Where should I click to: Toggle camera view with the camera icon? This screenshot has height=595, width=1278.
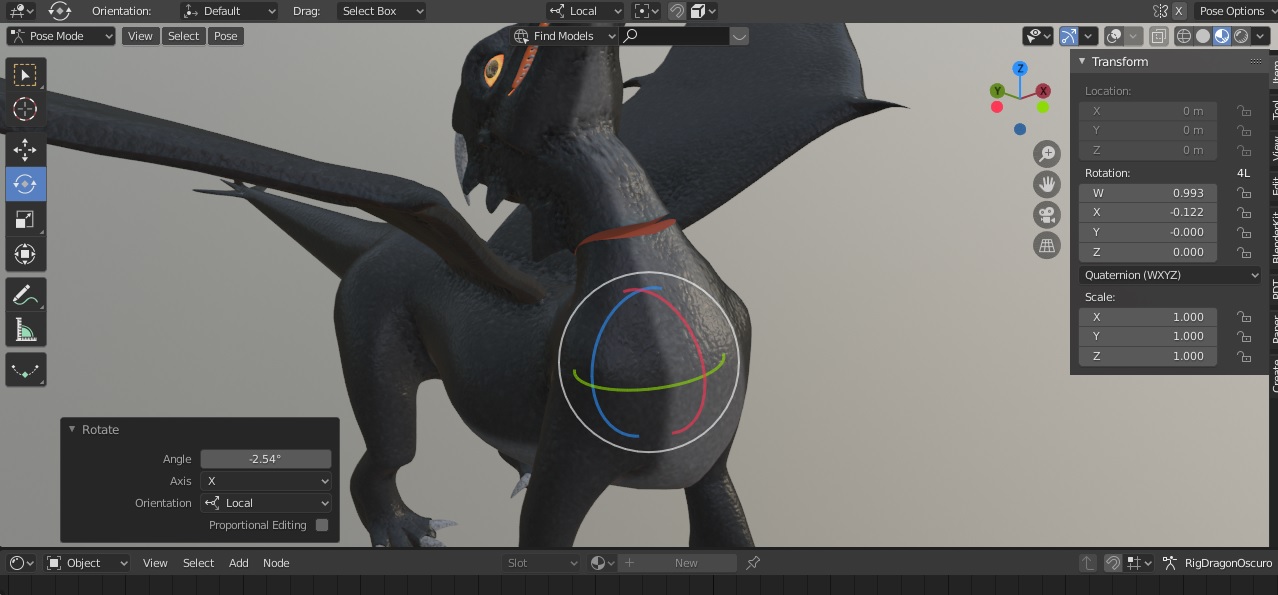1047,215
